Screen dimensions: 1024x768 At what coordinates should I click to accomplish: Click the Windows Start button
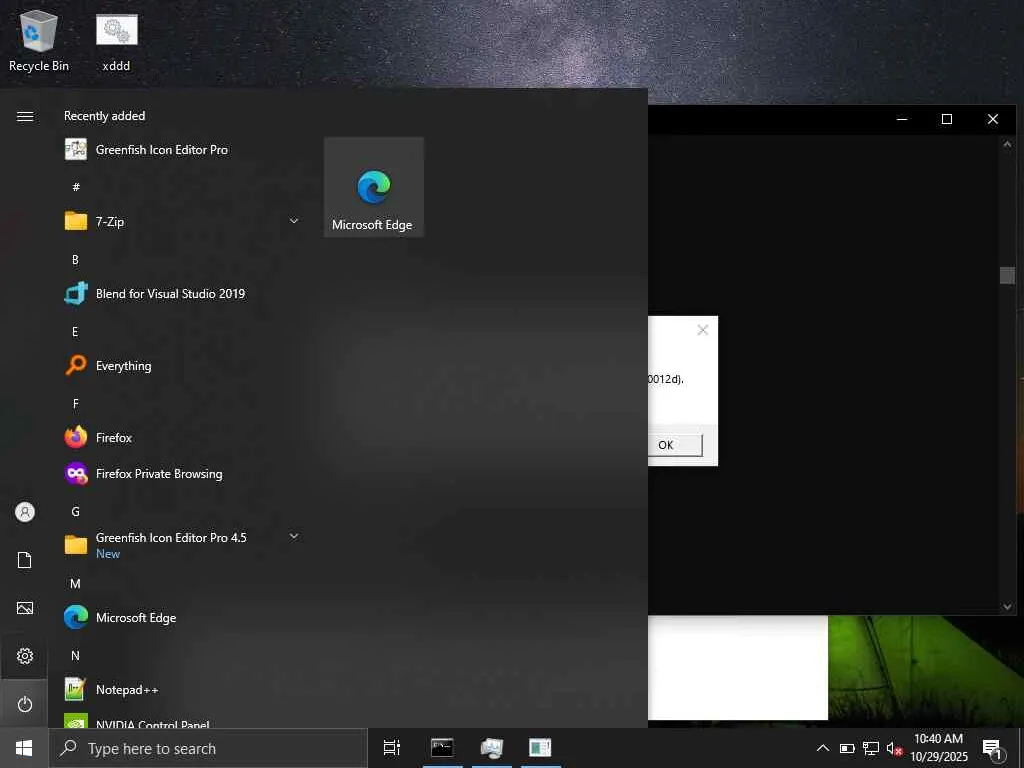24,748
